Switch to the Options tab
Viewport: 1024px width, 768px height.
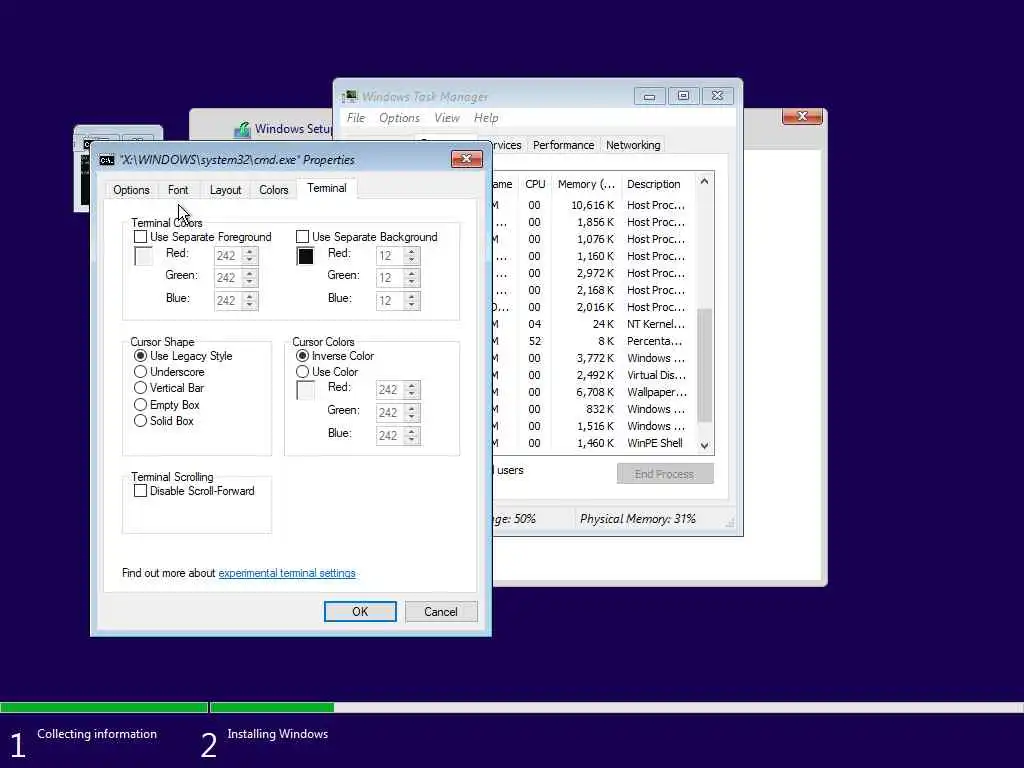(131, 190)
